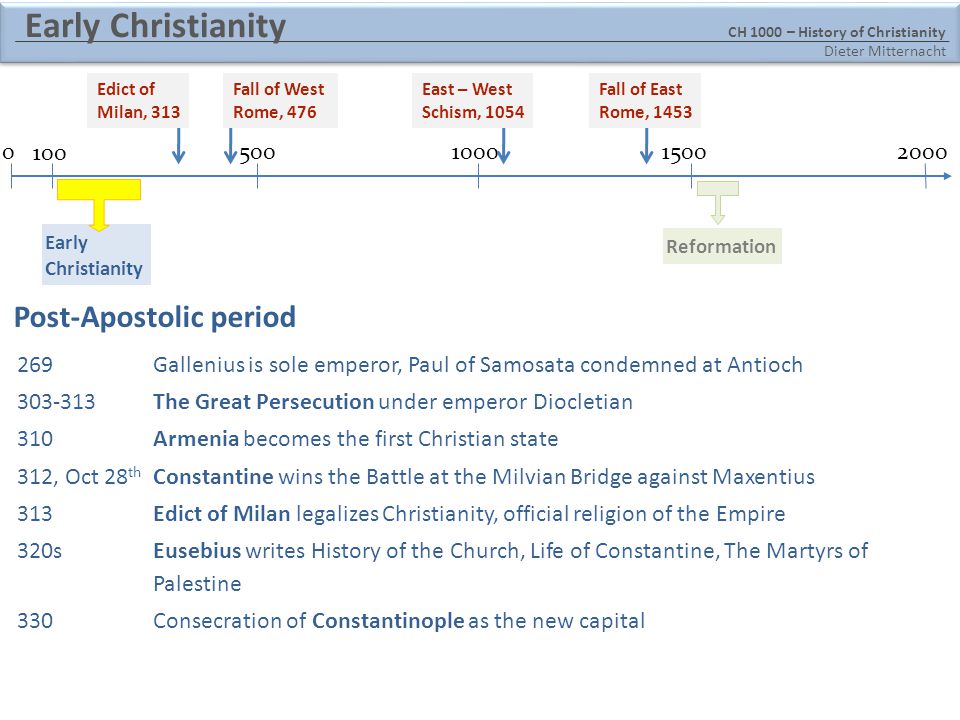Select the Fall of East Rome, 1453 box
The image size is (960, 720).
click(645, 100)
